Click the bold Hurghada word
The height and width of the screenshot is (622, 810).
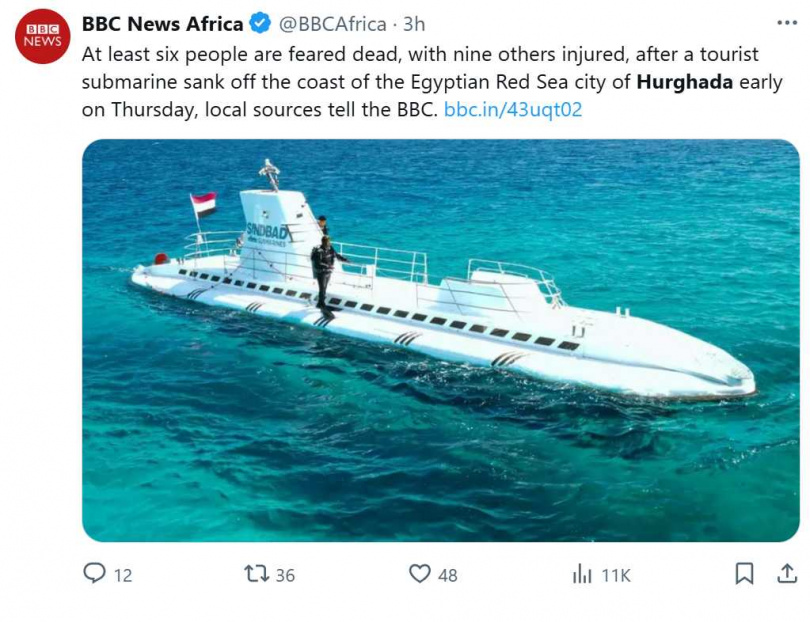(685, 82)
